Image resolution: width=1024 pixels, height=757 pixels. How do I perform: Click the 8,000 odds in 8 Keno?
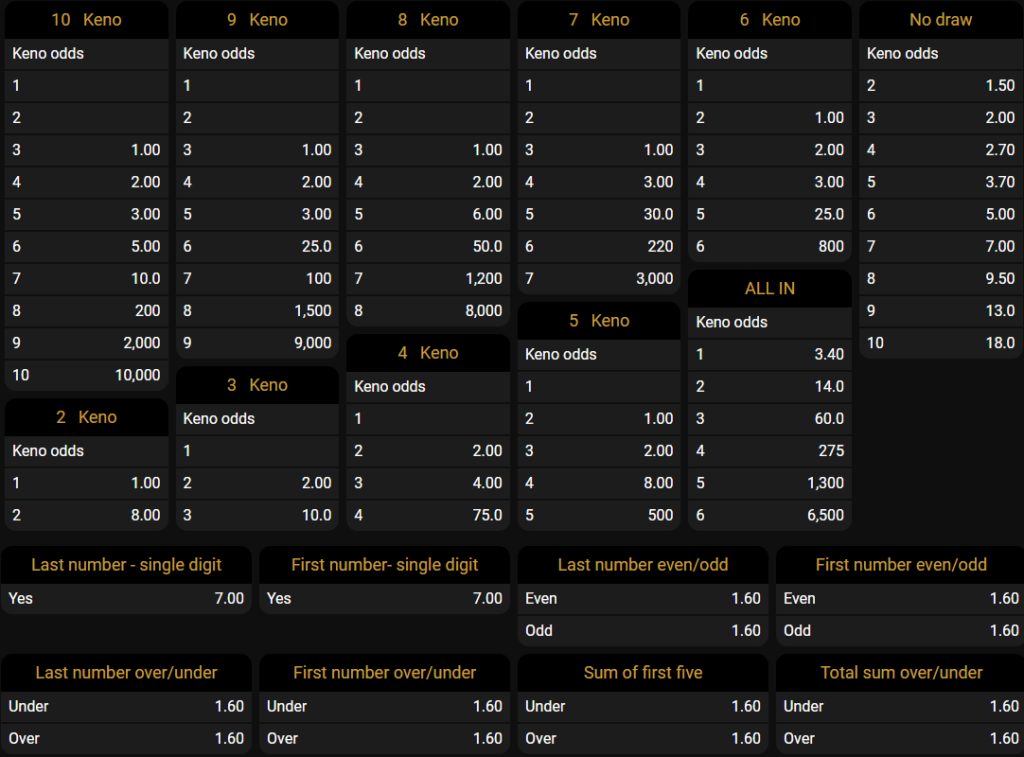pos(483,311)
